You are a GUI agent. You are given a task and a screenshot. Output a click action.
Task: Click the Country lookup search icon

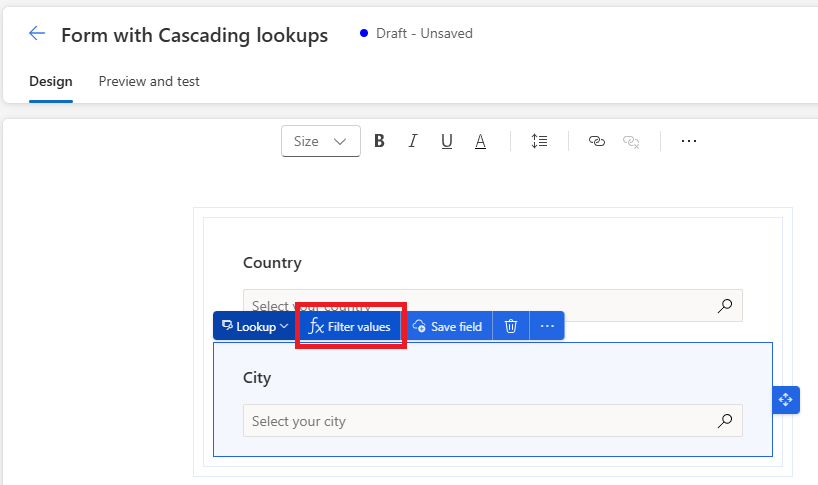tap(725, 306)
